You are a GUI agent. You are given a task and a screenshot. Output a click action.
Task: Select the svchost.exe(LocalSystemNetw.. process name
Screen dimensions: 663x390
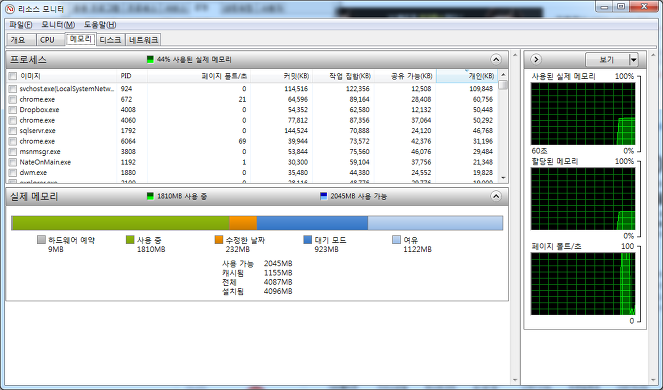pyautogui.click(x=67, y=89)
